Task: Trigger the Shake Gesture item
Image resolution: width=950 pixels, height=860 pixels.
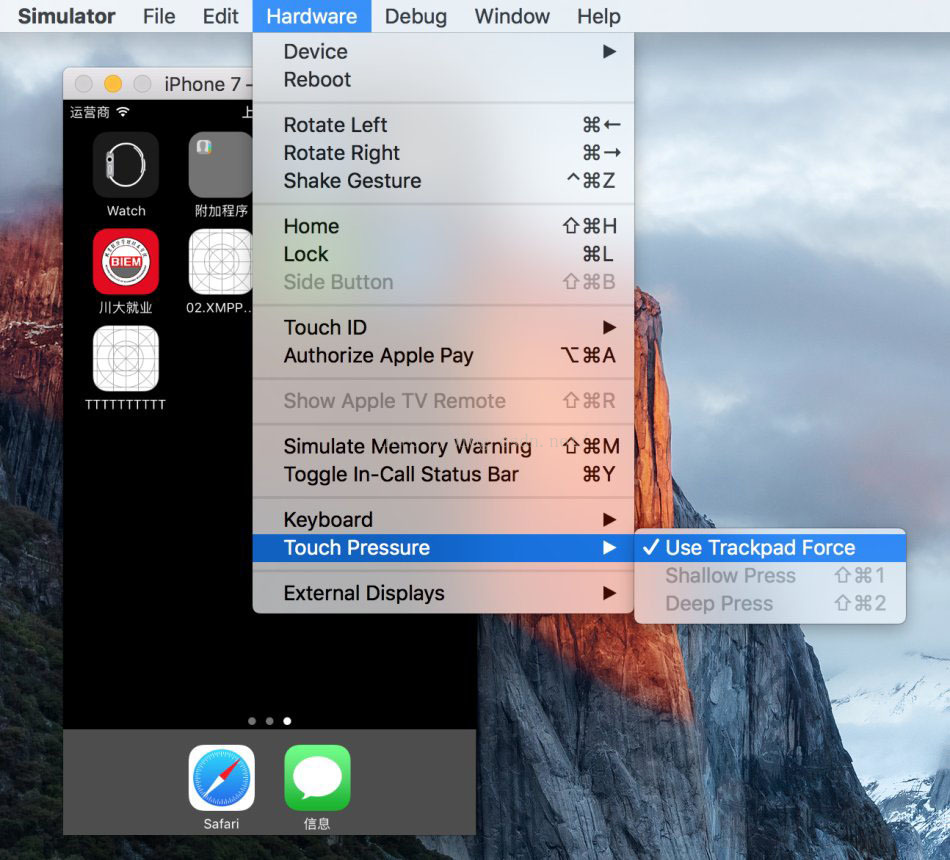Action: point(443,181)
